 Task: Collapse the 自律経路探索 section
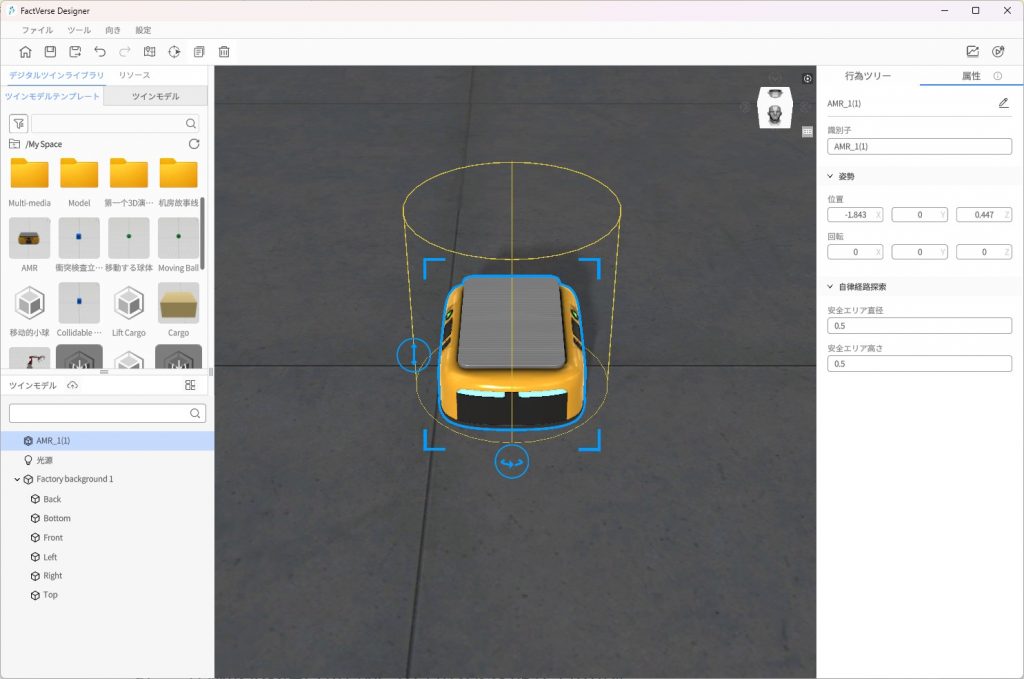click(x=830, y=287)
